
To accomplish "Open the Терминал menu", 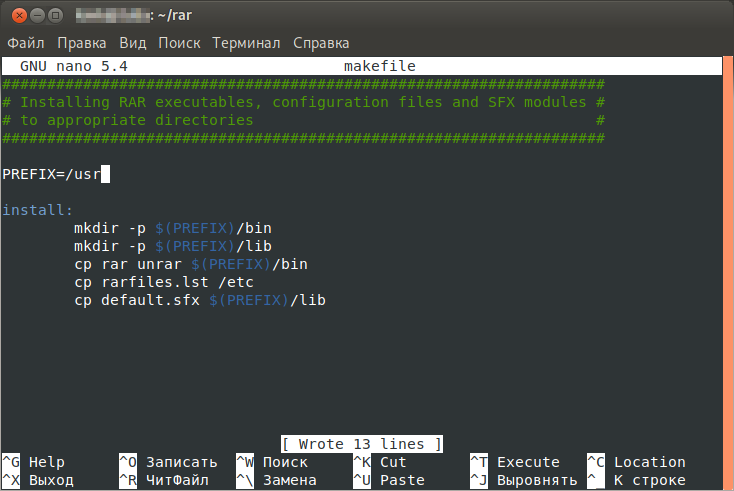I will [246, 43].
